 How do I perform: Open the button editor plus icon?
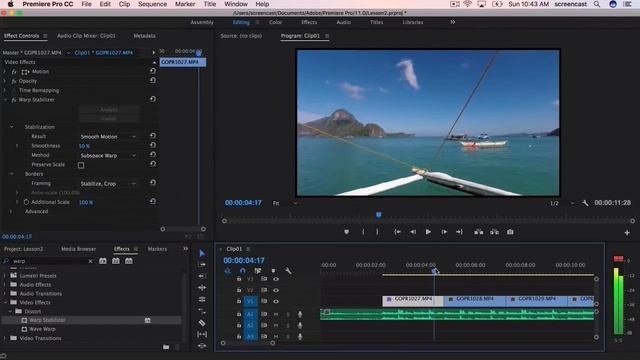(627, 233)
